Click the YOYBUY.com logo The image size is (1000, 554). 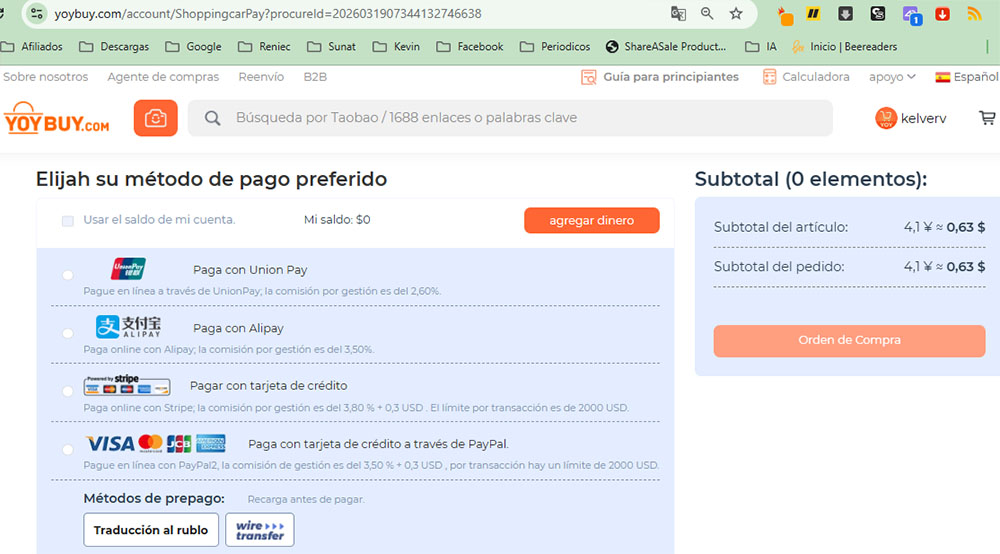pos(57,118)
